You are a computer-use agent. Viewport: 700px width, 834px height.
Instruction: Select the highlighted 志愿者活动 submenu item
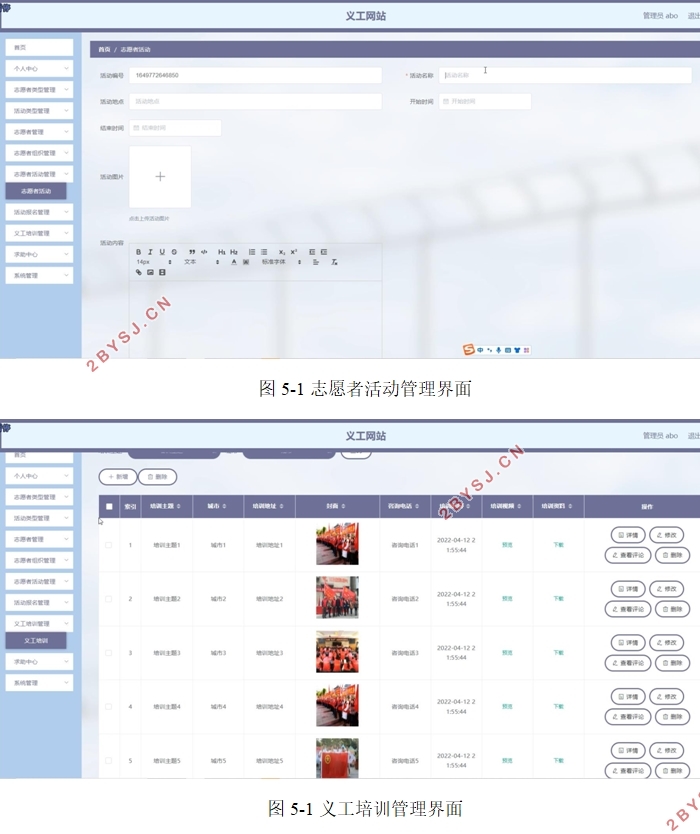point(36,191)
